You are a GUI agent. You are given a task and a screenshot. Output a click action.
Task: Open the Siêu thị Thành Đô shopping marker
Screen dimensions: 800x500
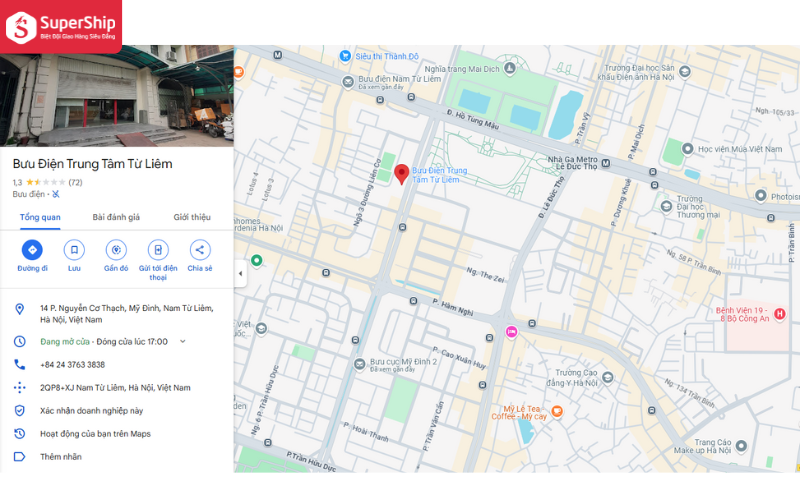pos(345,56)
